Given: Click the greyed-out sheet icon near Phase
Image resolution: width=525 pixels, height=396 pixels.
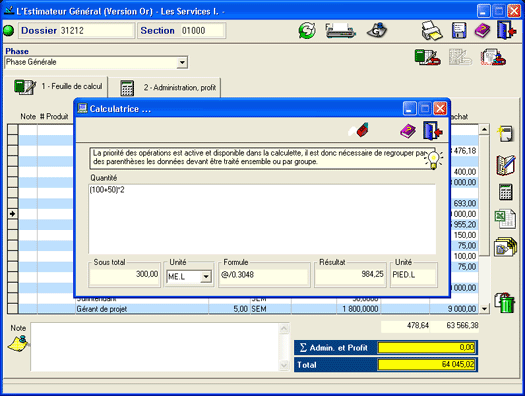Looking at the screenshot, I should (460, 57).
